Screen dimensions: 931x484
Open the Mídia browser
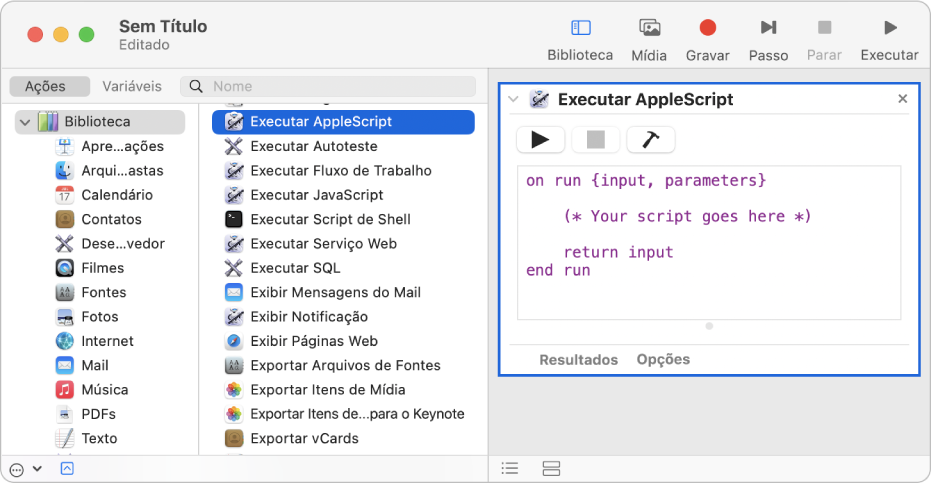pyautogui.click(x=649, y=28)
